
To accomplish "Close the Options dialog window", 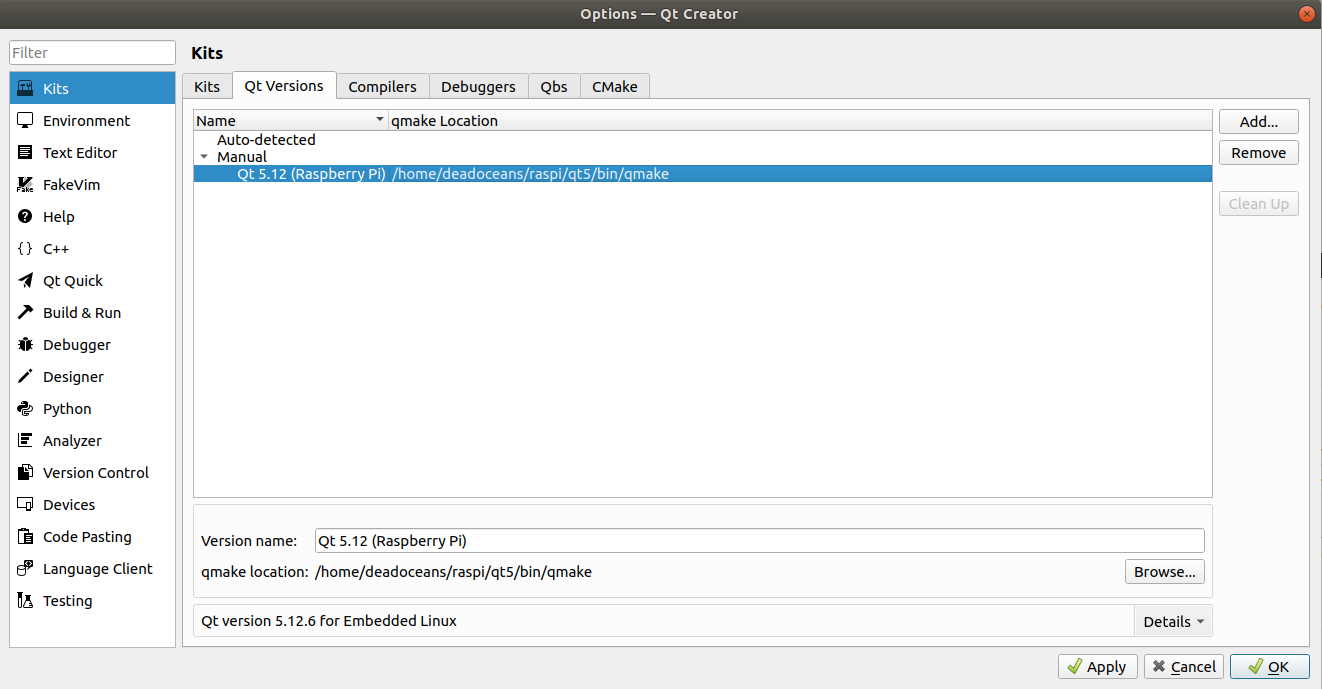I will (1306, 14).
